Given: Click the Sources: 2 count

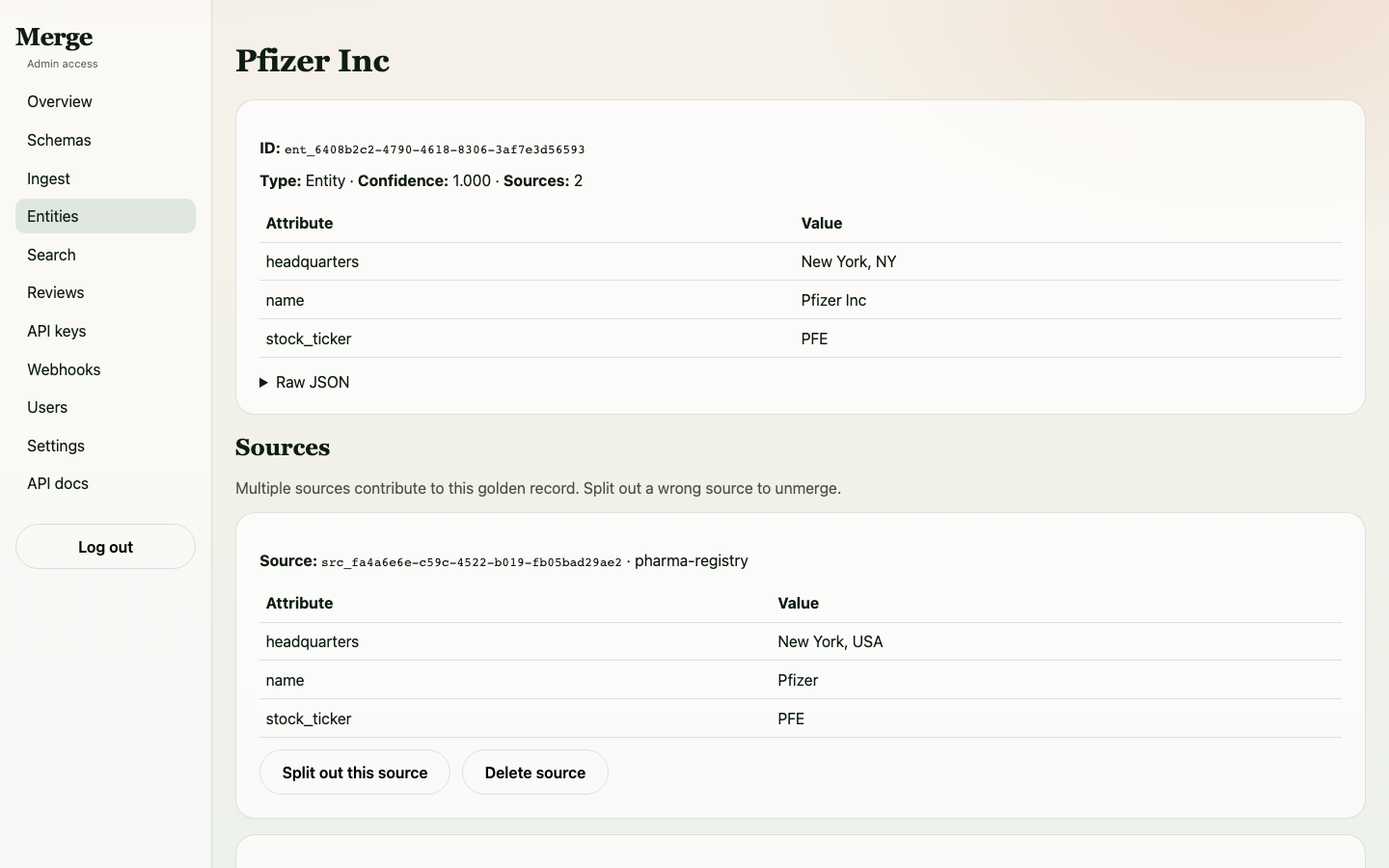Looking at the screenshot, I should coord(543,180).
